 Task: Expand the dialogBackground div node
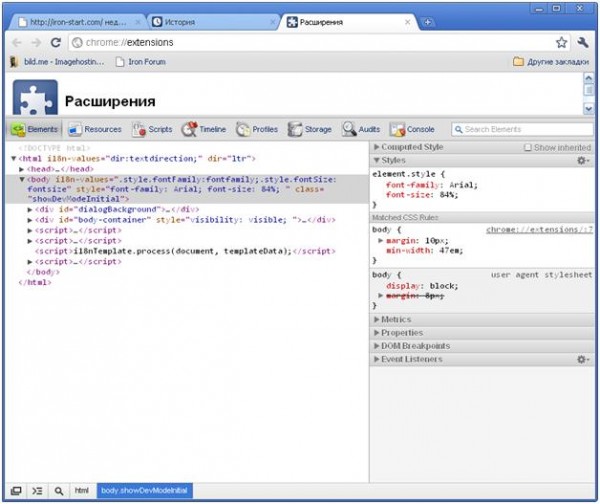(x=30, y=209)
